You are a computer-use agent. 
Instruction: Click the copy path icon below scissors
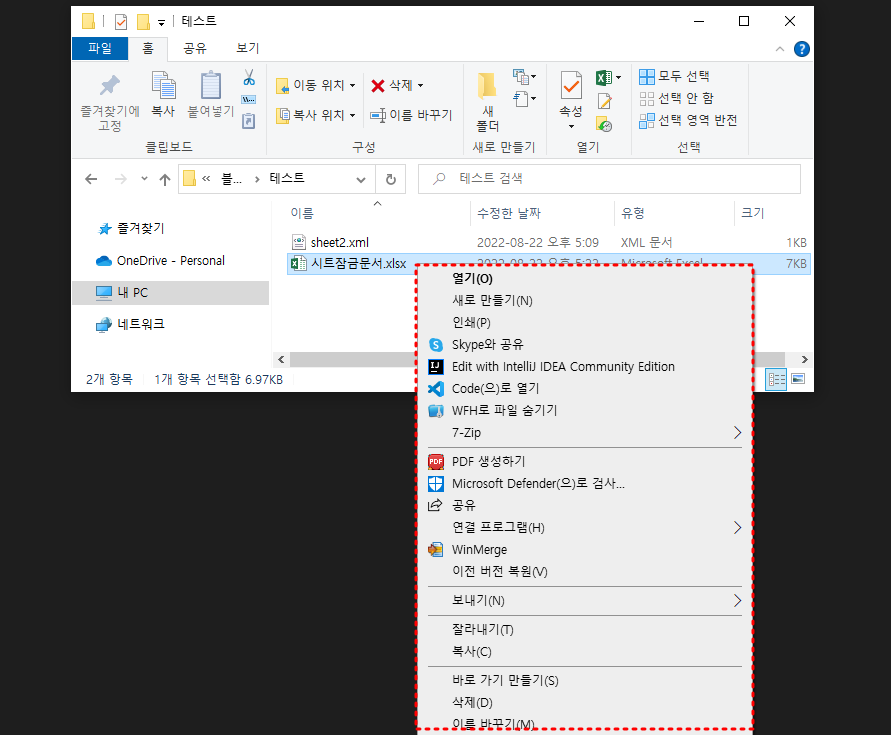click(249, 99)
